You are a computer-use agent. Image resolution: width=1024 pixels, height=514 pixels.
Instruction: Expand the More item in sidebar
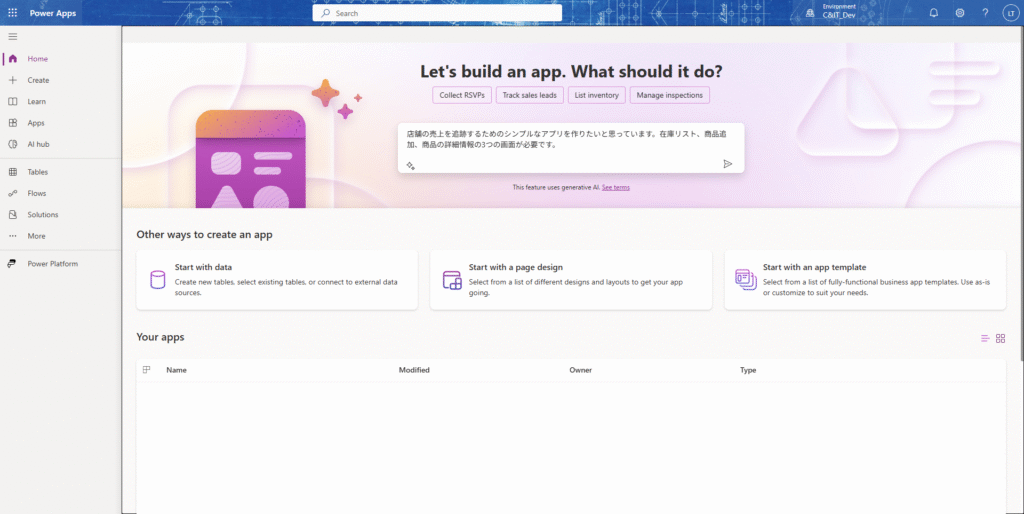click(36, 236)
